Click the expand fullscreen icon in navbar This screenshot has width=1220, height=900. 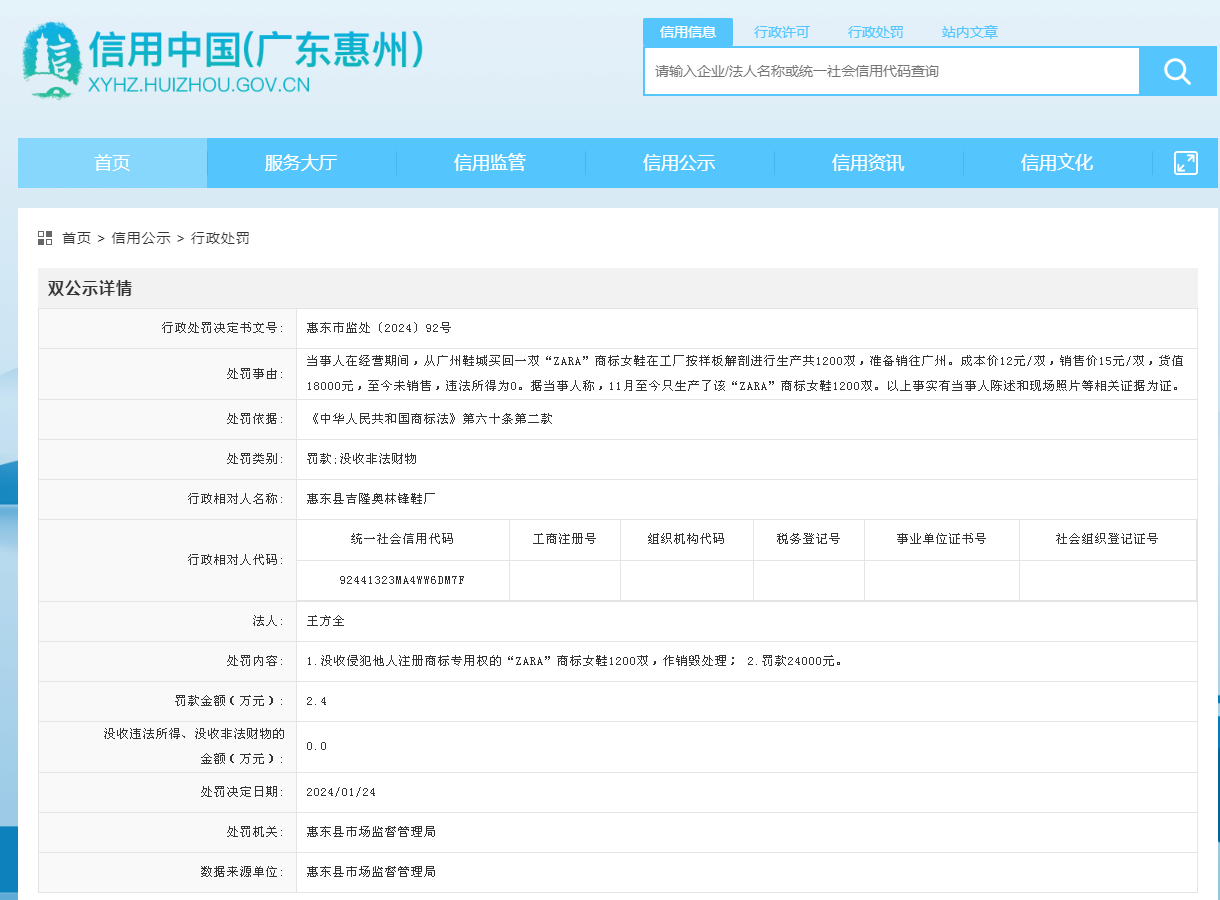tap(1186, 163)
